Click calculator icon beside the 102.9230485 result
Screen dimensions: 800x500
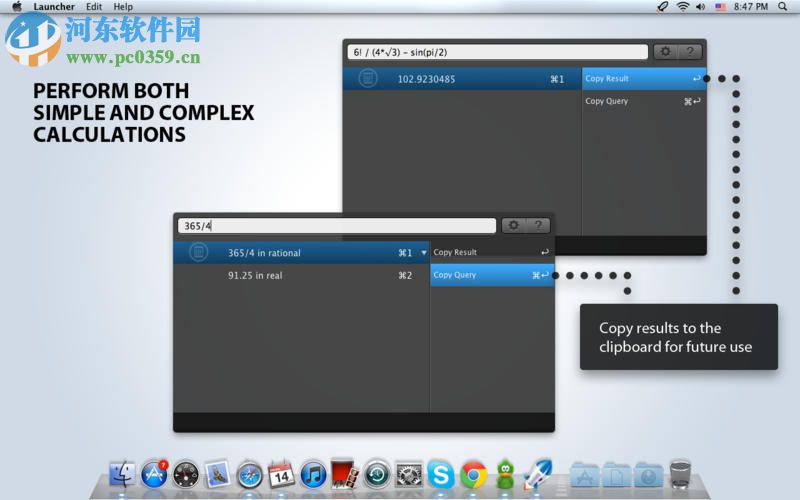[x=367, y=79]
